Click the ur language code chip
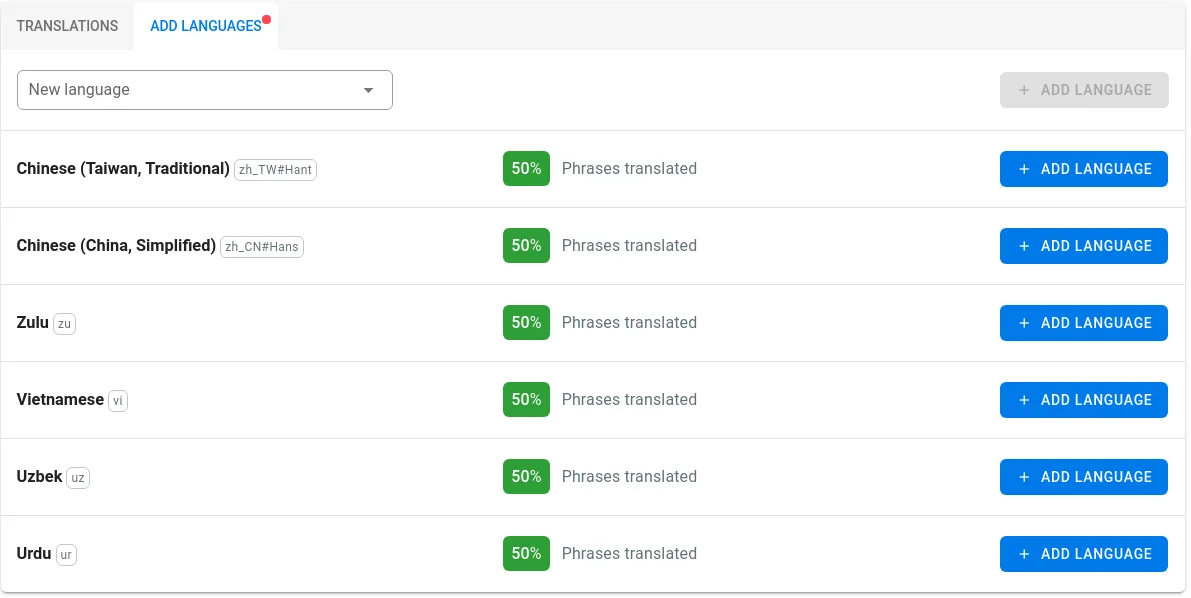 [x=66, y=555]
